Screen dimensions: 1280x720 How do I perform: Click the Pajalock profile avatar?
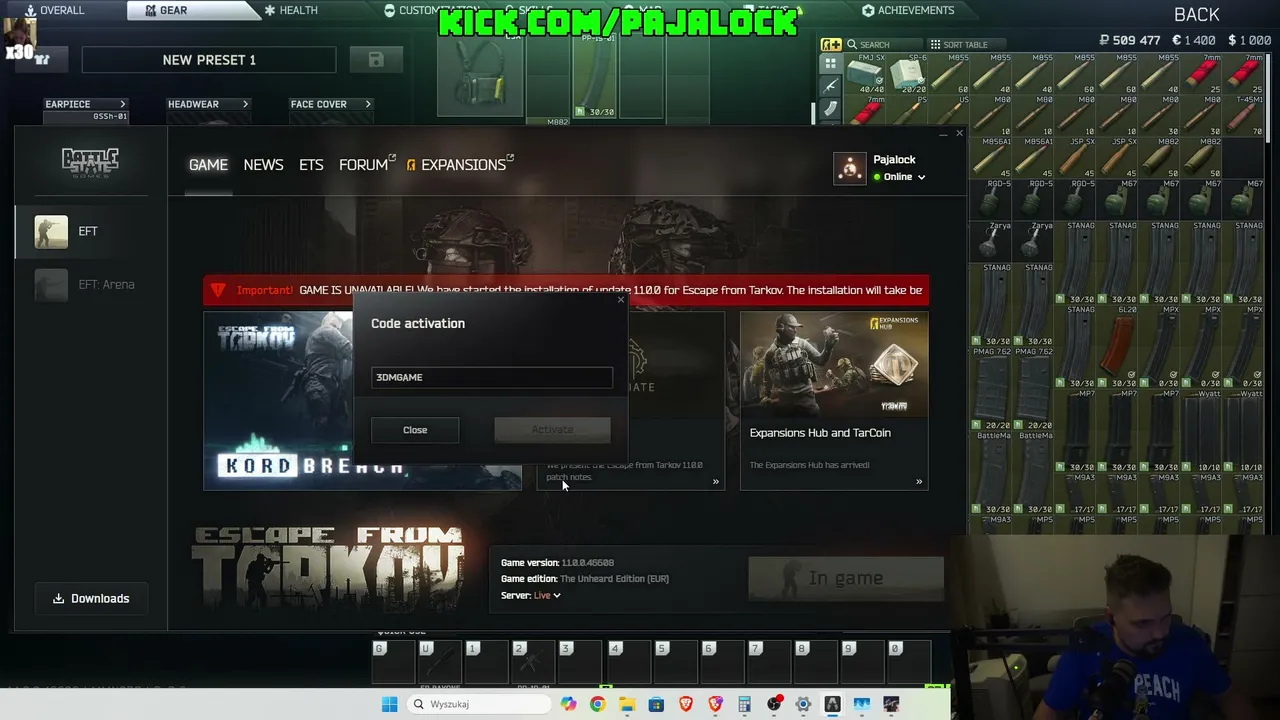[x=850, y=168]
